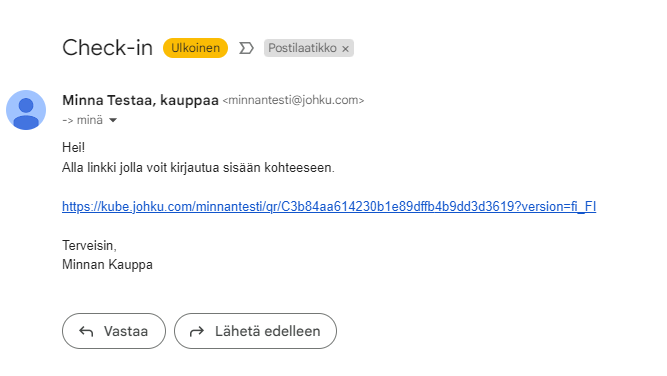Click the forward arrow icon in Lähetä edelleen

pos(197,331)
